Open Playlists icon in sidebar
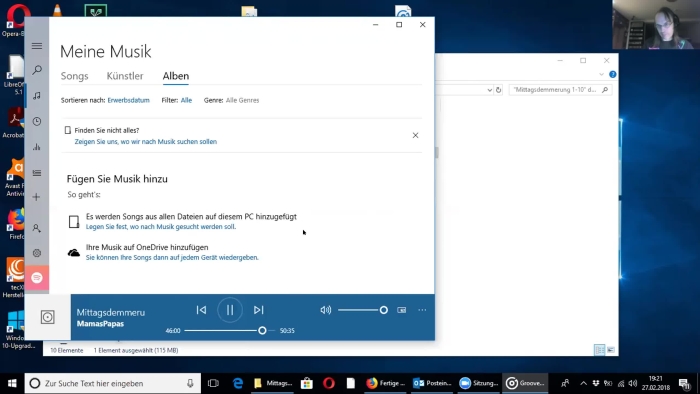Screen dimensions: 700x394 37,173
